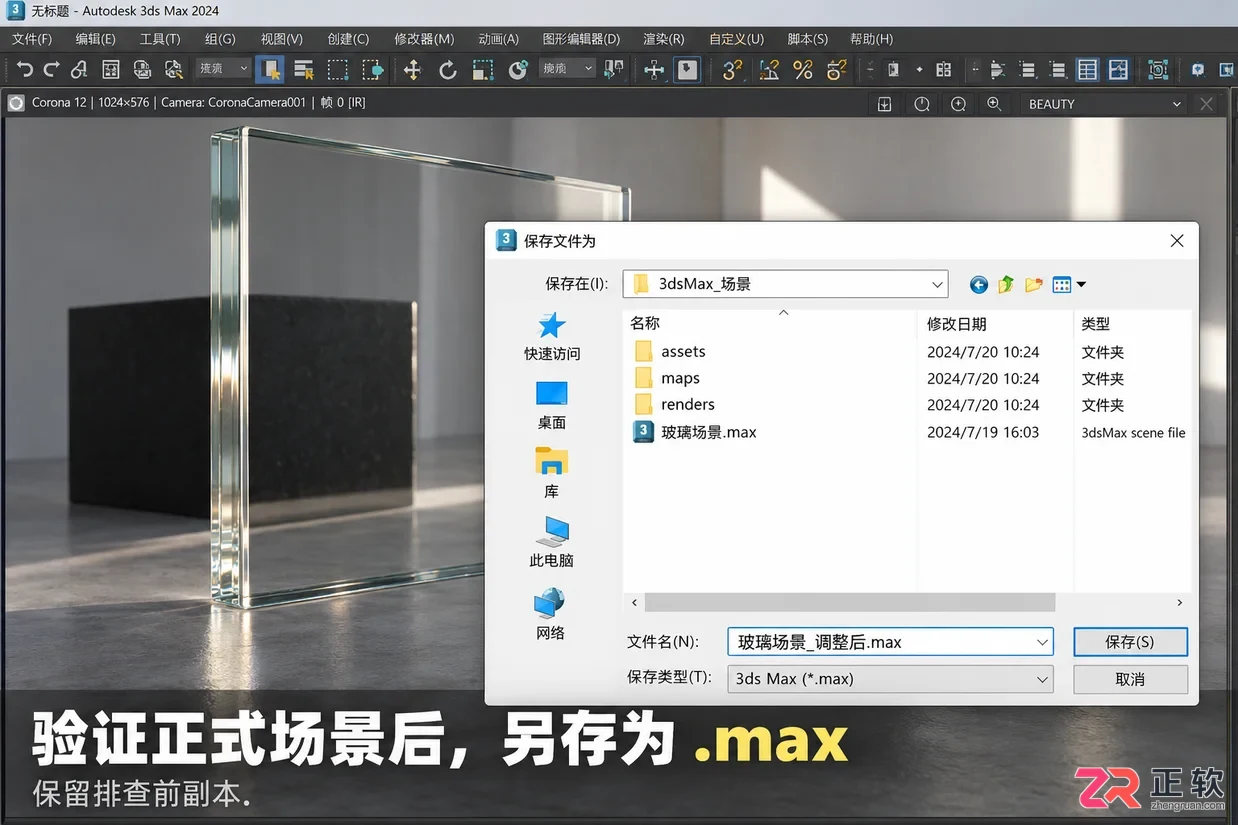Open the 脚本(S) menu
Viewport: 1238px width, 825px height.
coord(808,39)
